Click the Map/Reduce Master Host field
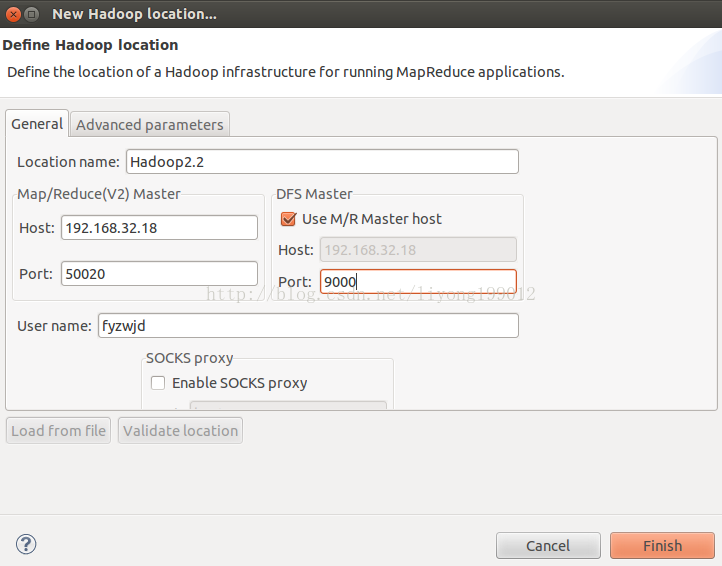This screenshot has width=722, height=566. pos(159,228)
